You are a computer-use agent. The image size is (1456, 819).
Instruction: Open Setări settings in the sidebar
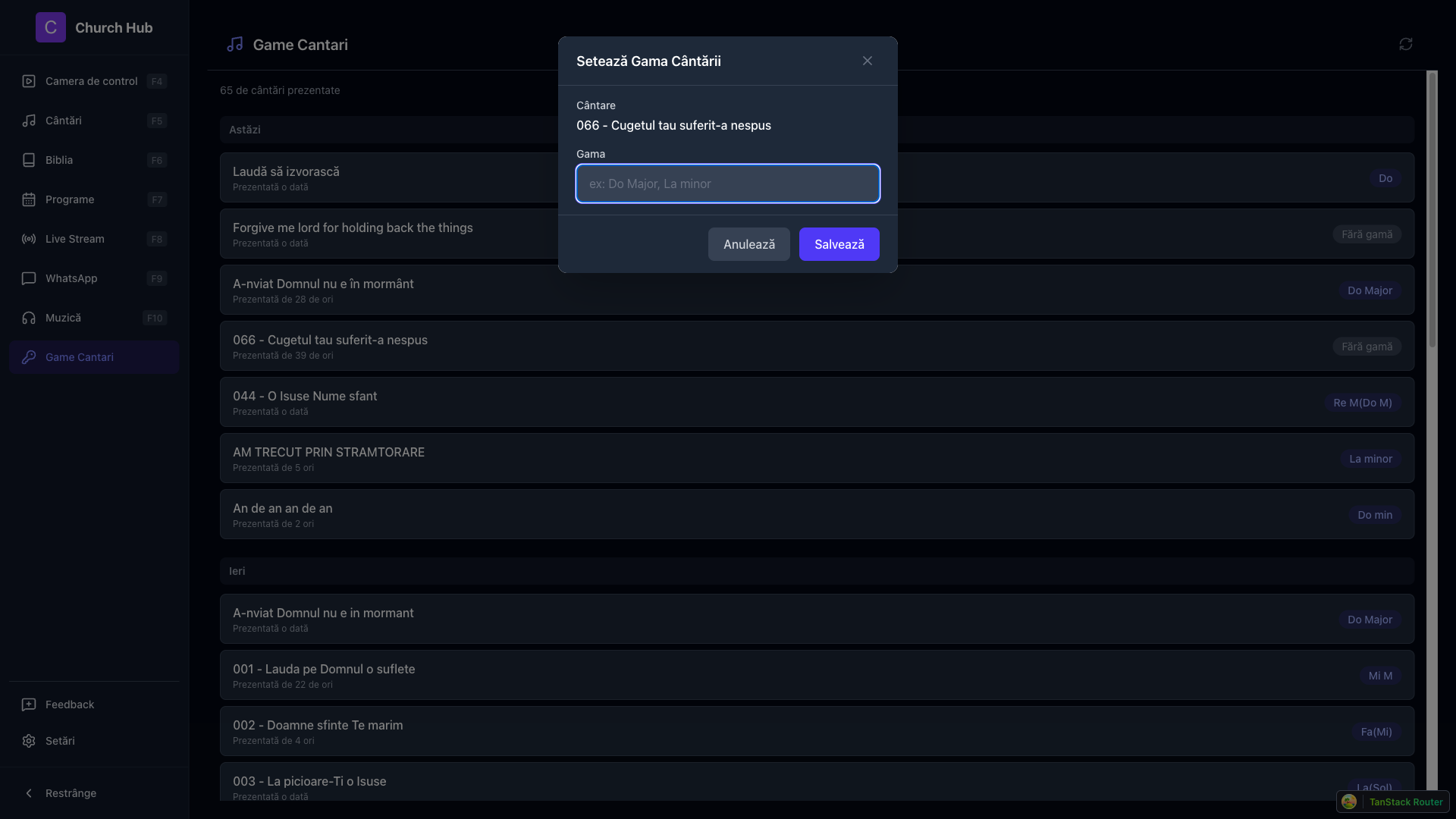pyautogui.click(x=60, y=741)
